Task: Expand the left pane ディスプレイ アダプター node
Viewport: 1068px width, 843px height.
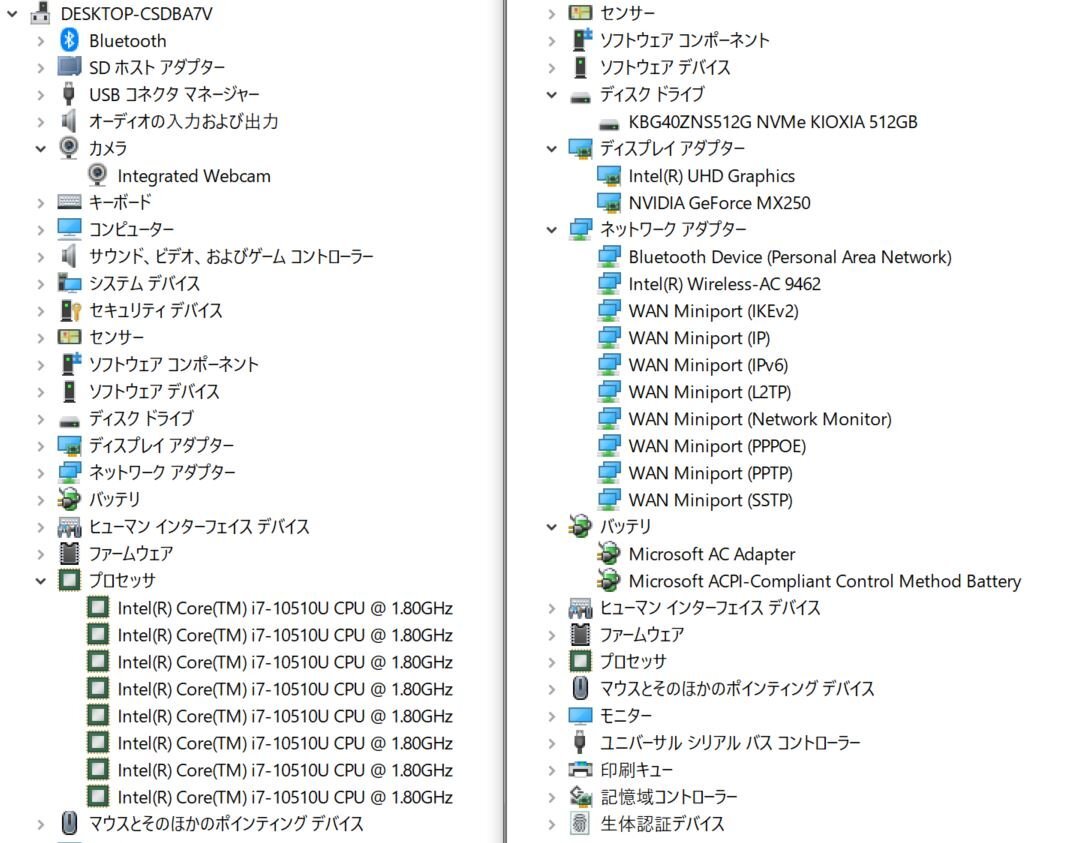Action: point(40,445)
